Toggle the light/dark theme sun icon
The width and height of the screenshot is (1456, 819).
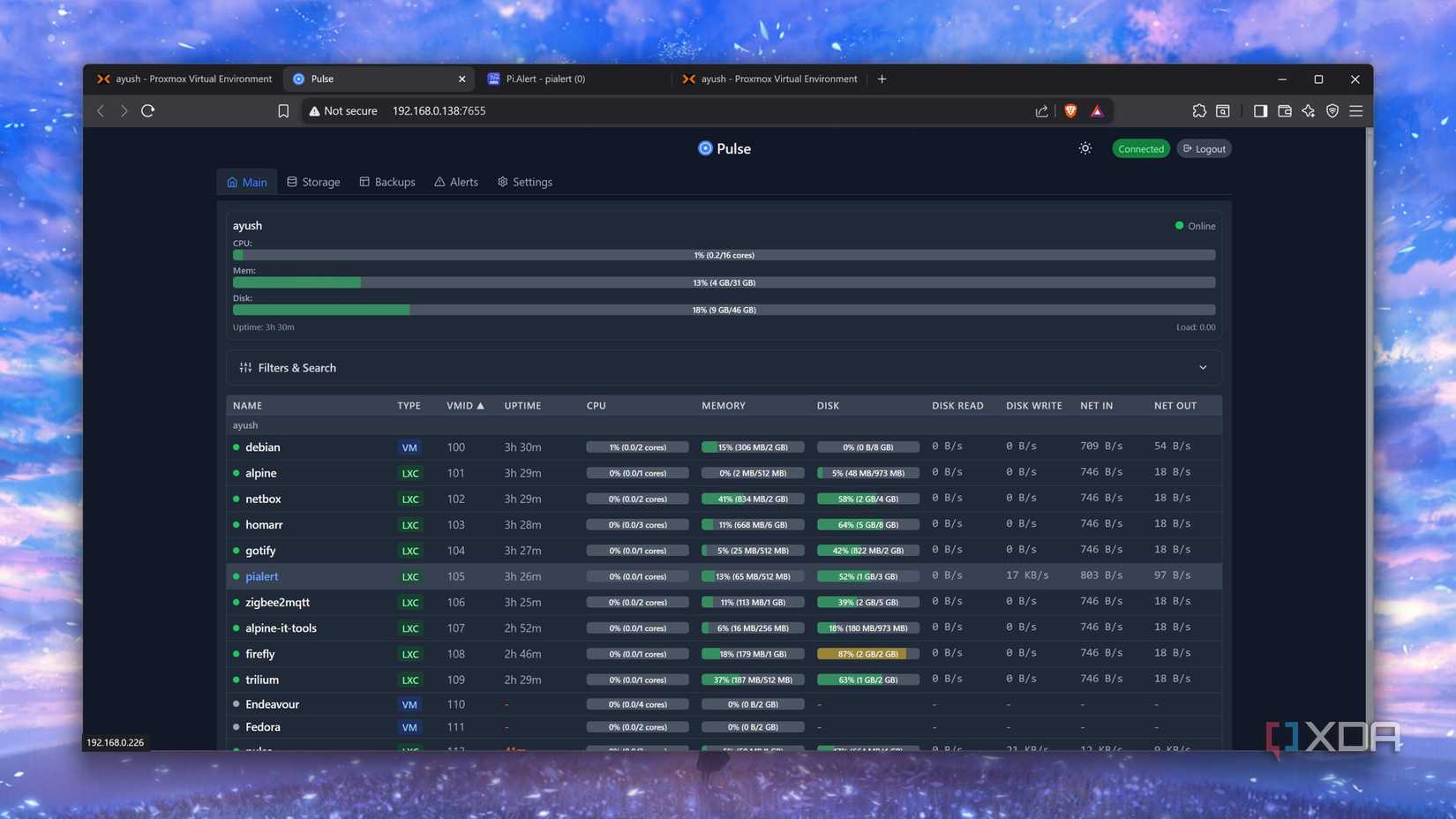[x=1084, y=148]
